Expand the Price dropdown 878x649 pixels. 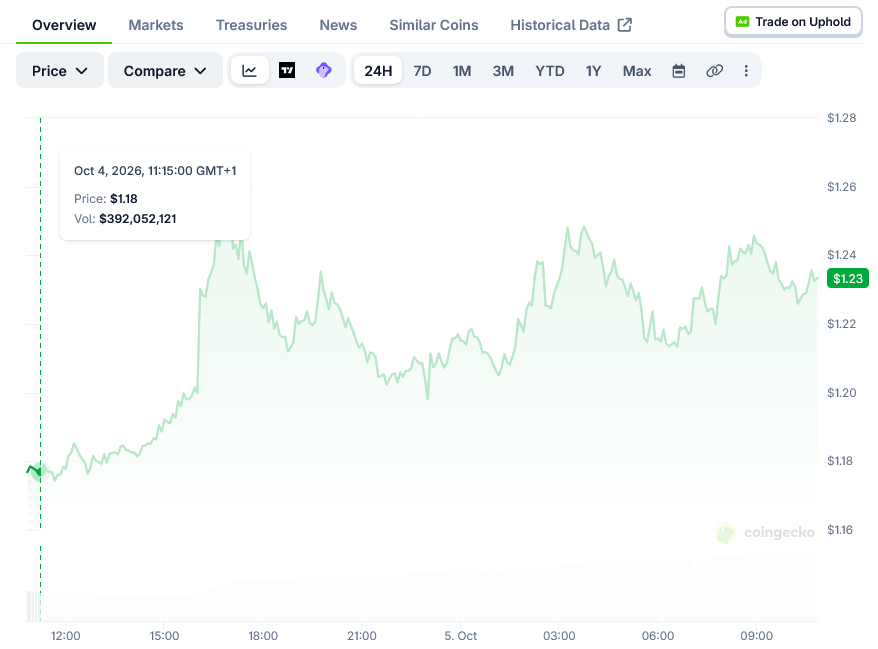(x=60, y=71)
